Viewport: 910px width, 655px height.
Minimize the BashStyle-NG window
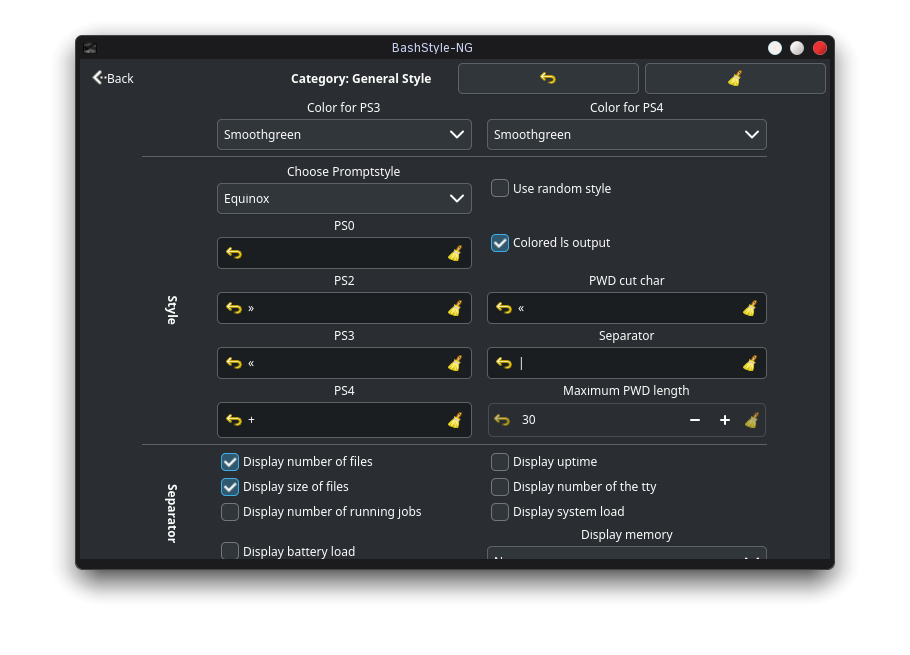(x=775, y=48)
